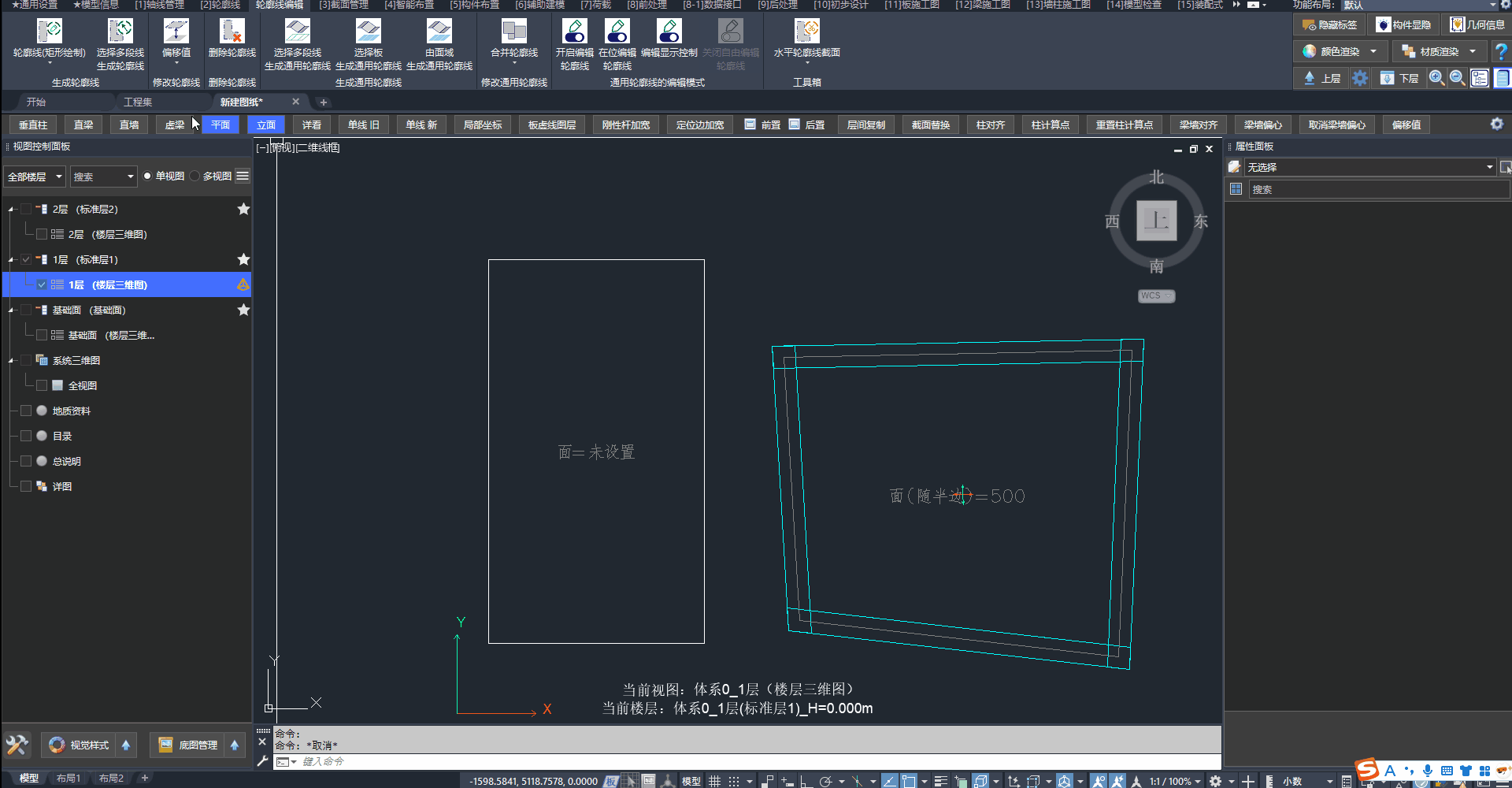
Task: Click the 选择板生成通用轮廓线 icon
Action: point(368,32)
